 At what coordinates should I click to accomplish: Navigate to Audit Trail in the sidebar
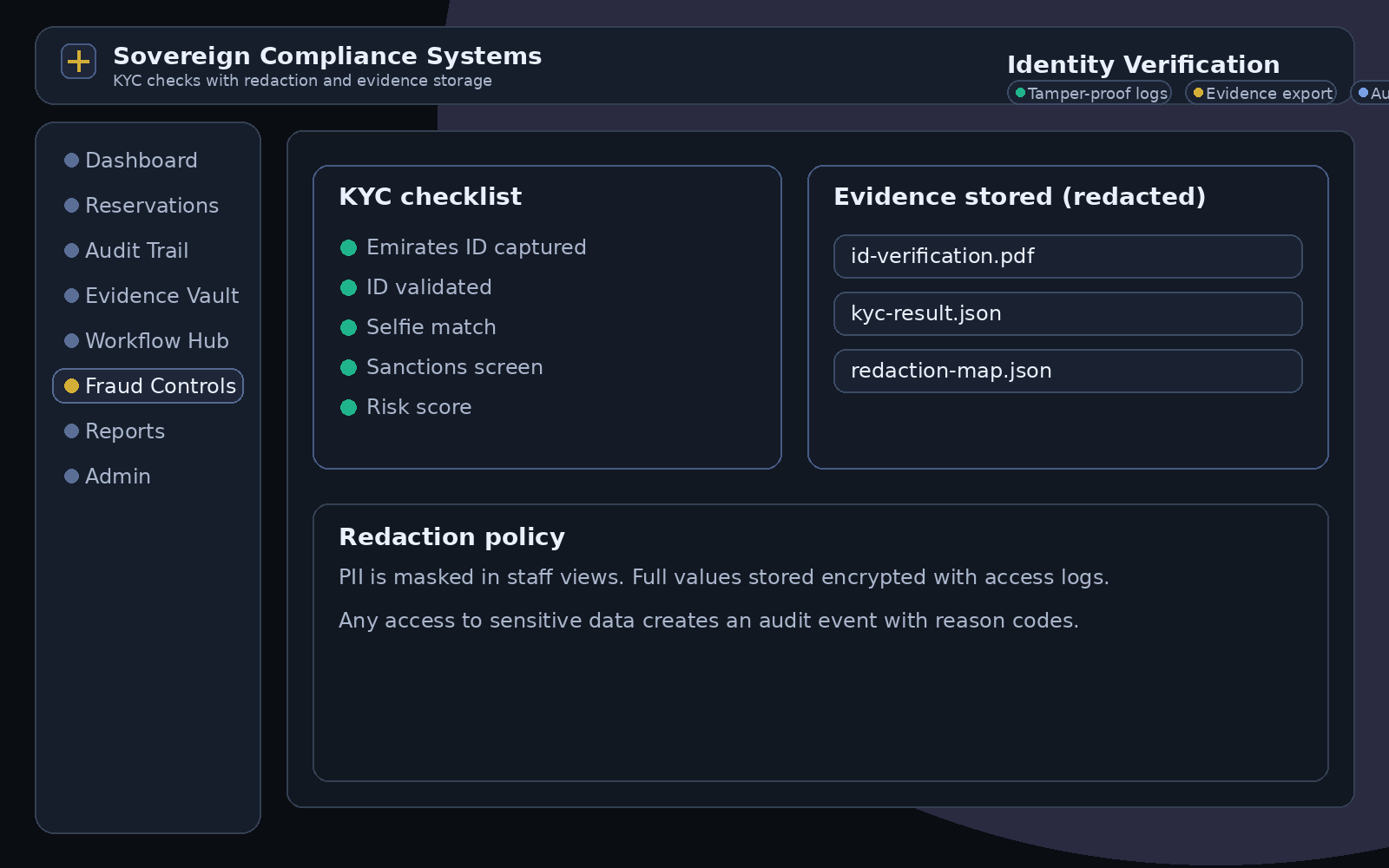[136, 250]
